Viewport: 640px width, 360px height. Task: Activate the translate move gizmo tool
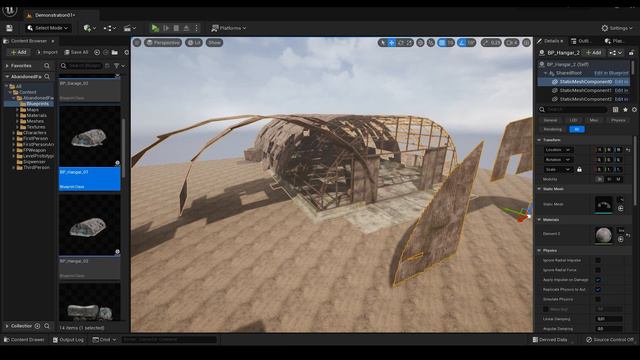click(391, 42)
